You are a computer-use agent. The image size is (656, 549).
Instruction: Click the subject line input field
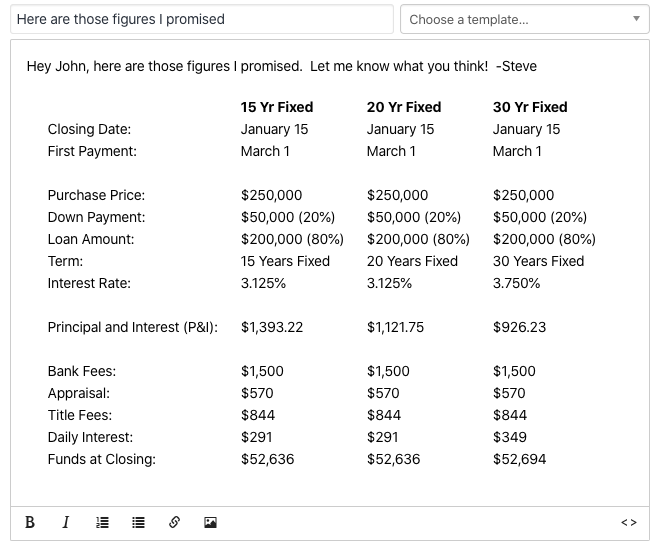tap(202, 19)
